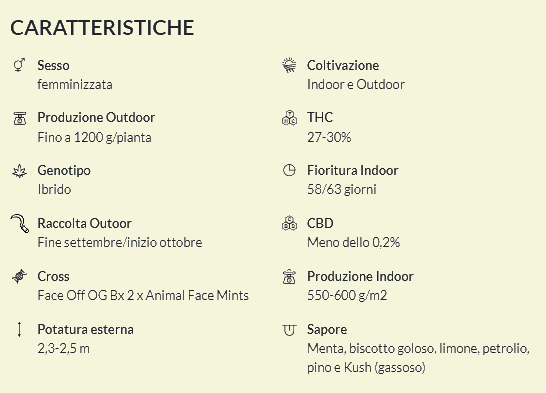Screen dimensions: 546x393
Task: Click the DNA helix icon beside Cross
Action: coord(20,276)
